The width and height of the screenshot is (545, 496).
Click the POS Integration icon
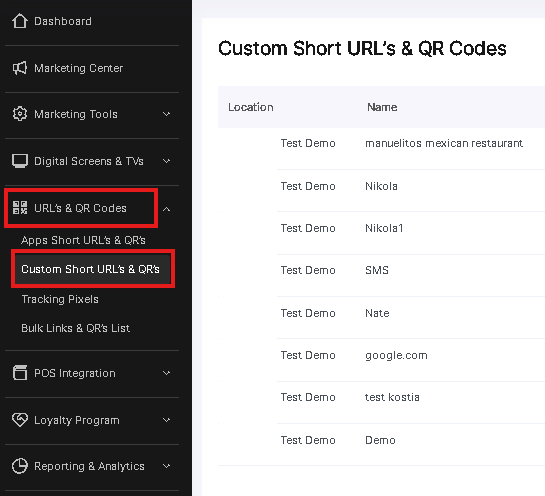pyautogui.click(x=20, y=373)
